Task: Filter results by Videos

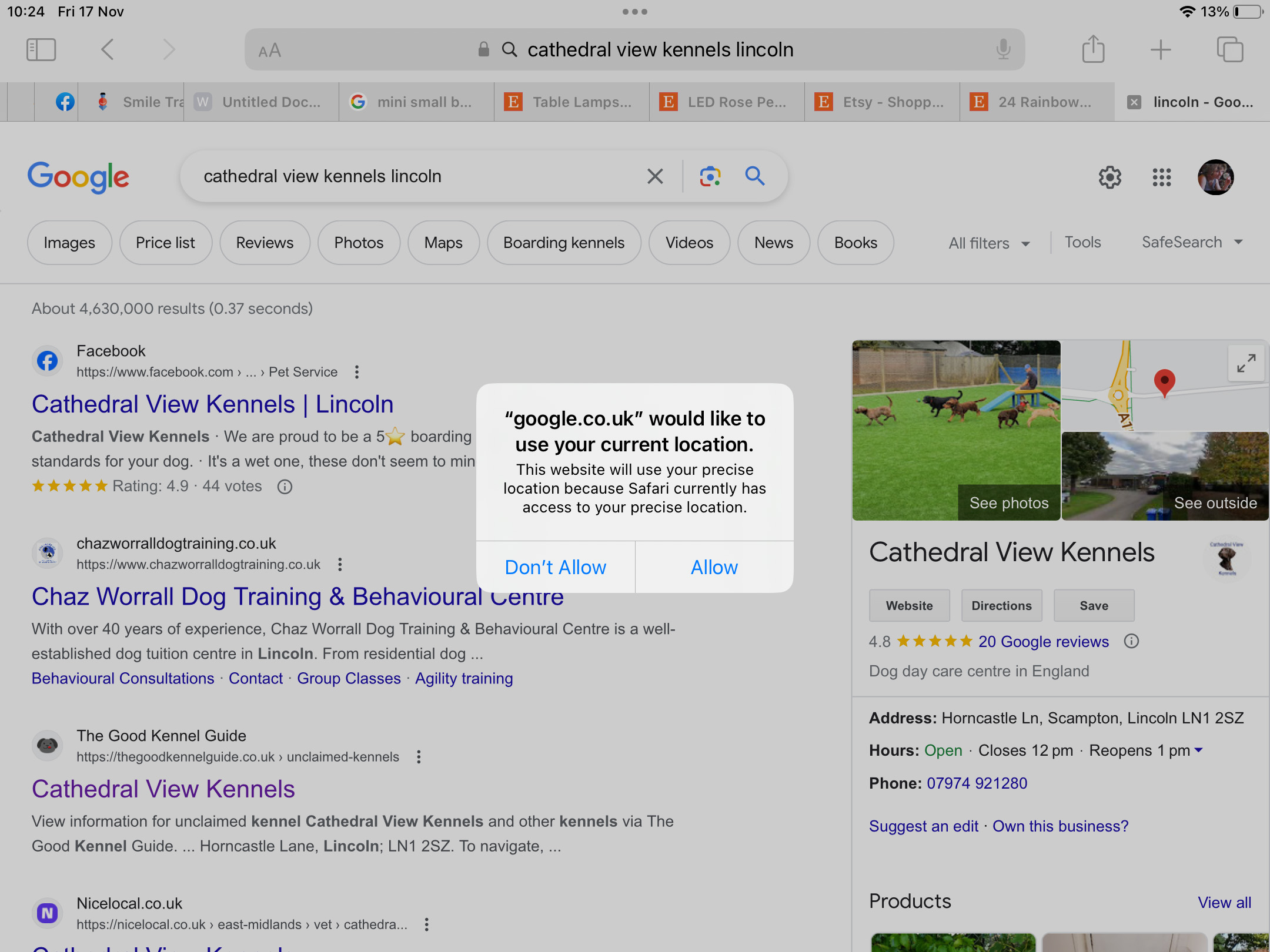Action: pyautogui.click(x=689, y=243)
